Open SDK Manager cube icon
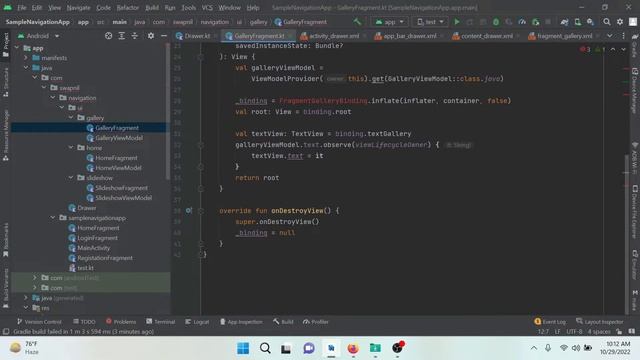The width and height of the screenshot is (640, 360). pos(591,22)
